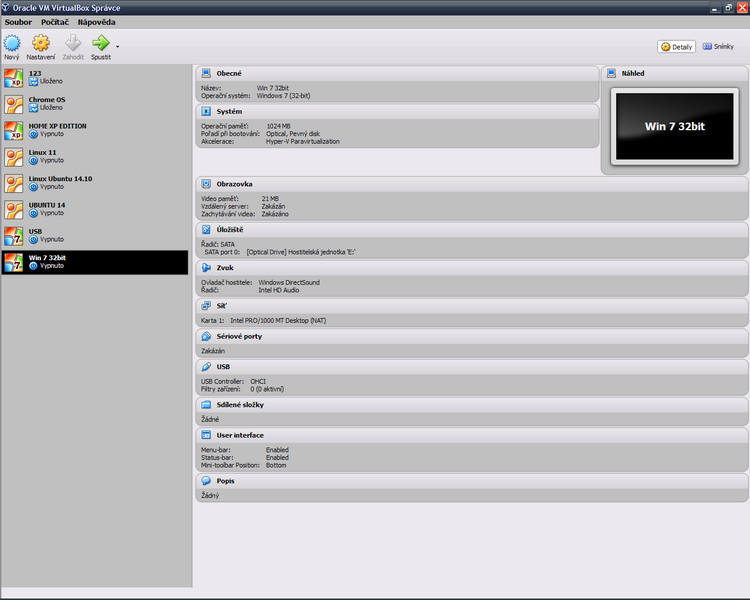750x600 pixels.
Task: Select Linux 11 name in machine list
Action: [x=42, y=152]
